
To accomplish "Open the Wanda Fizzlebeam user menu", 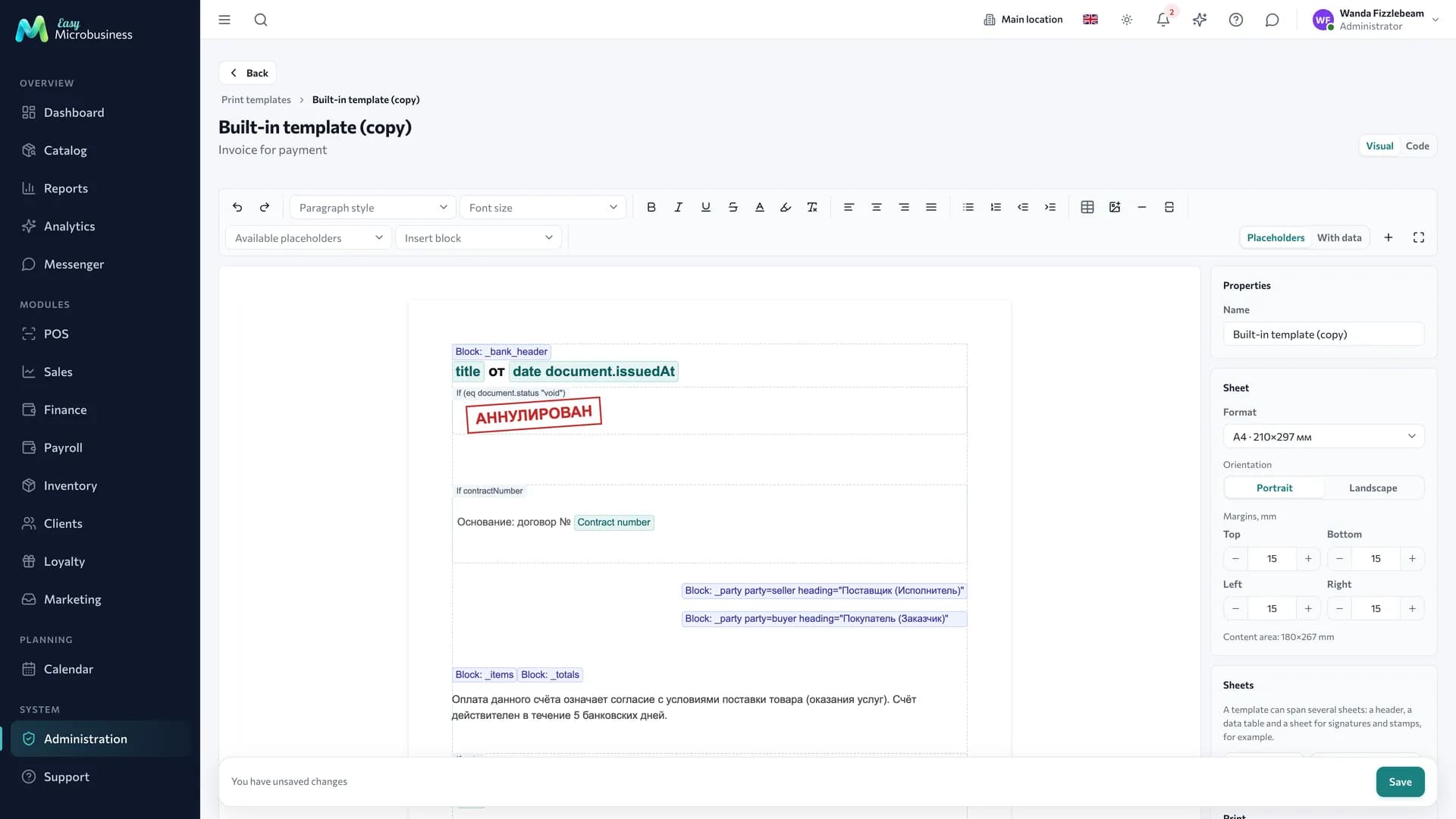I will pos(1376,20).
